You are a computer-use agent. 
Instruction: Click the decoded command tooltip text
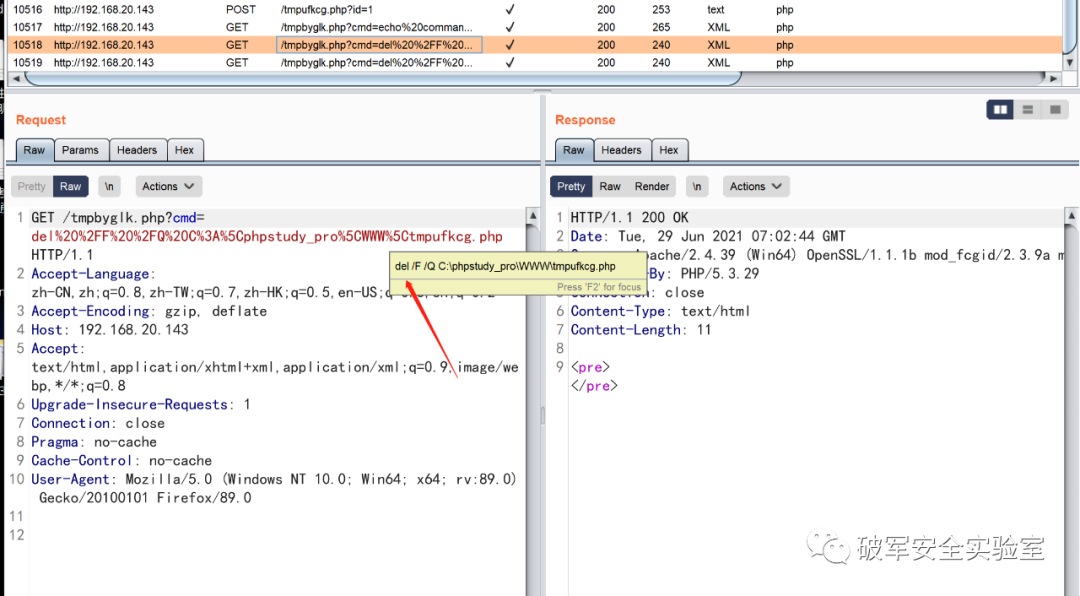point(506,266)
